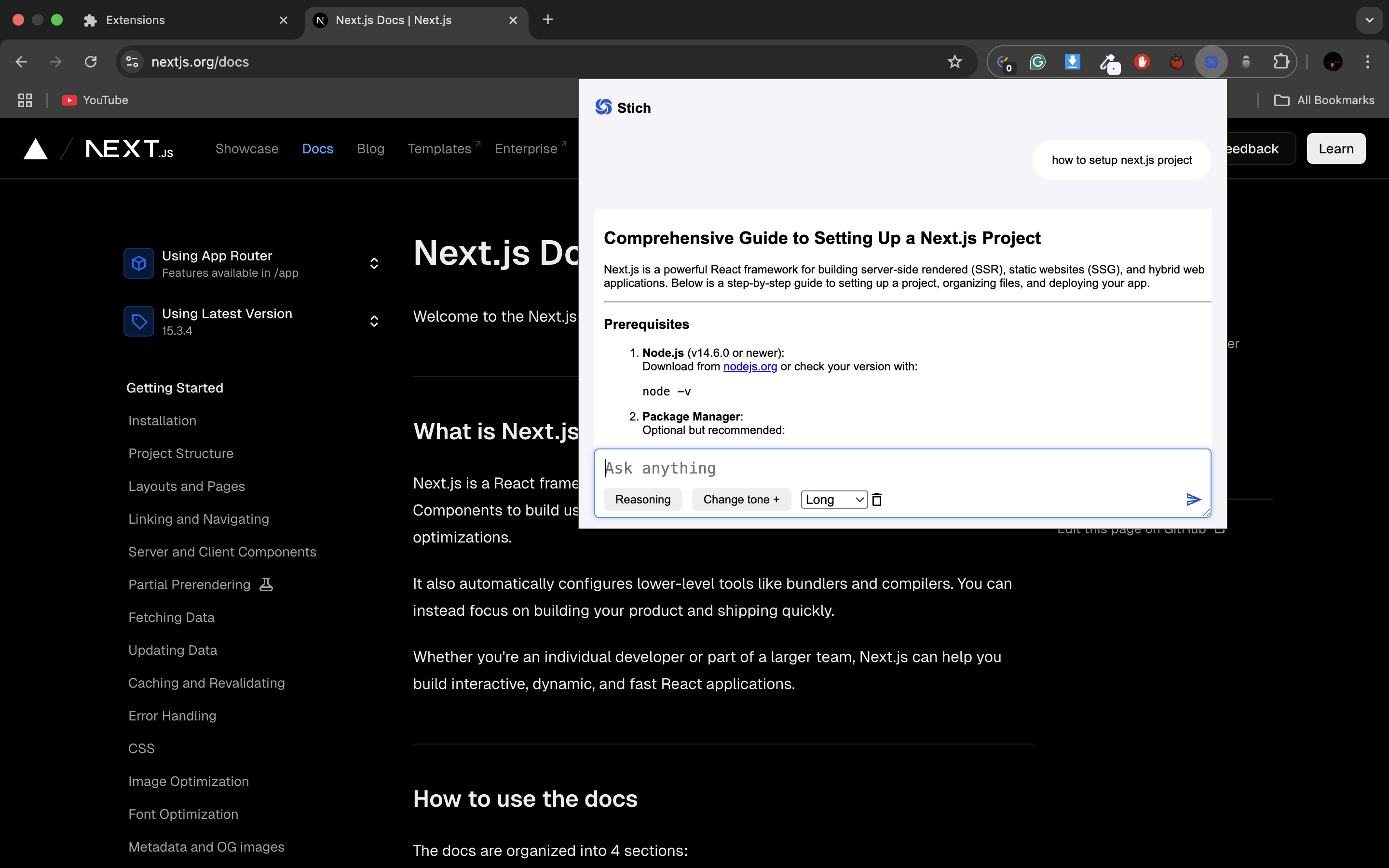The width and height of the screenshot is (1389, 868).
Task: Reload the current page
Action: point(91,61)
